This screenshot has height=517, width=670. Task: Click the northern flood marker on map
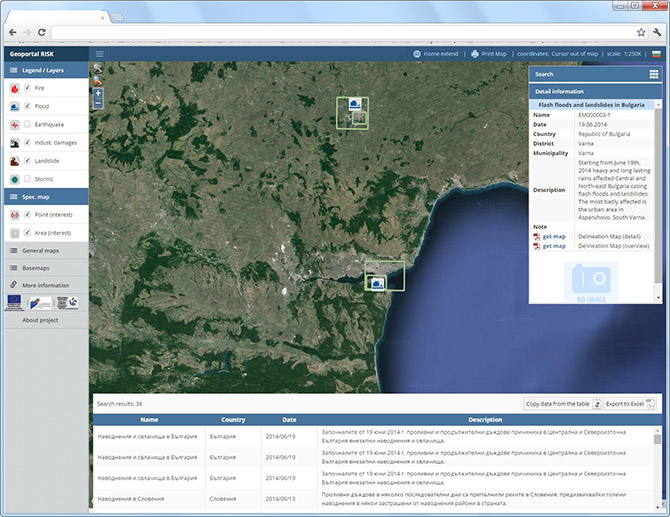coord(355,104)
